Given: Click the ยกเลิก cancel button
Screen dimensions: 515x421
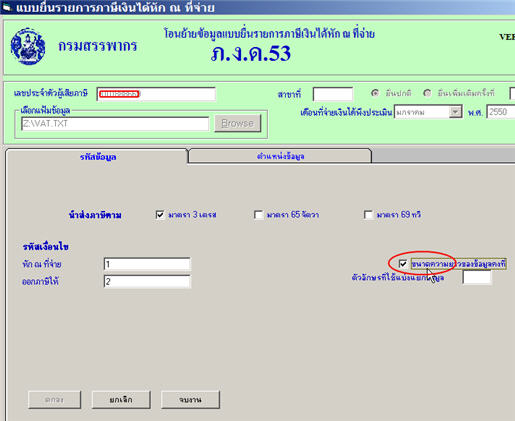Looking at the screenshot, I should click(121, 399).
